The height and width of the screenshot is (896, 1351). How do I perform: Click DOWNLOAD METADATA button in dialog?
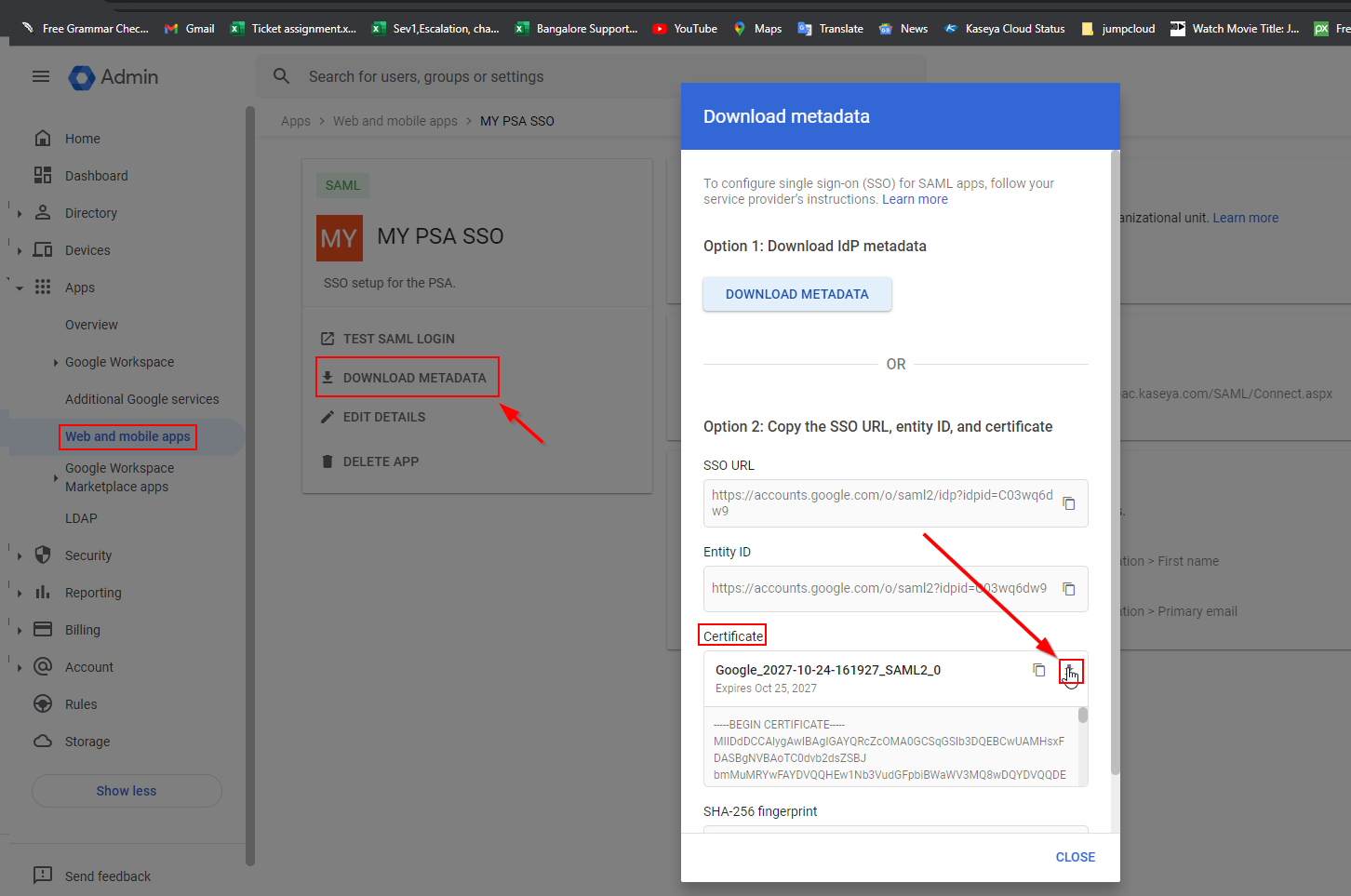point(797,294)
